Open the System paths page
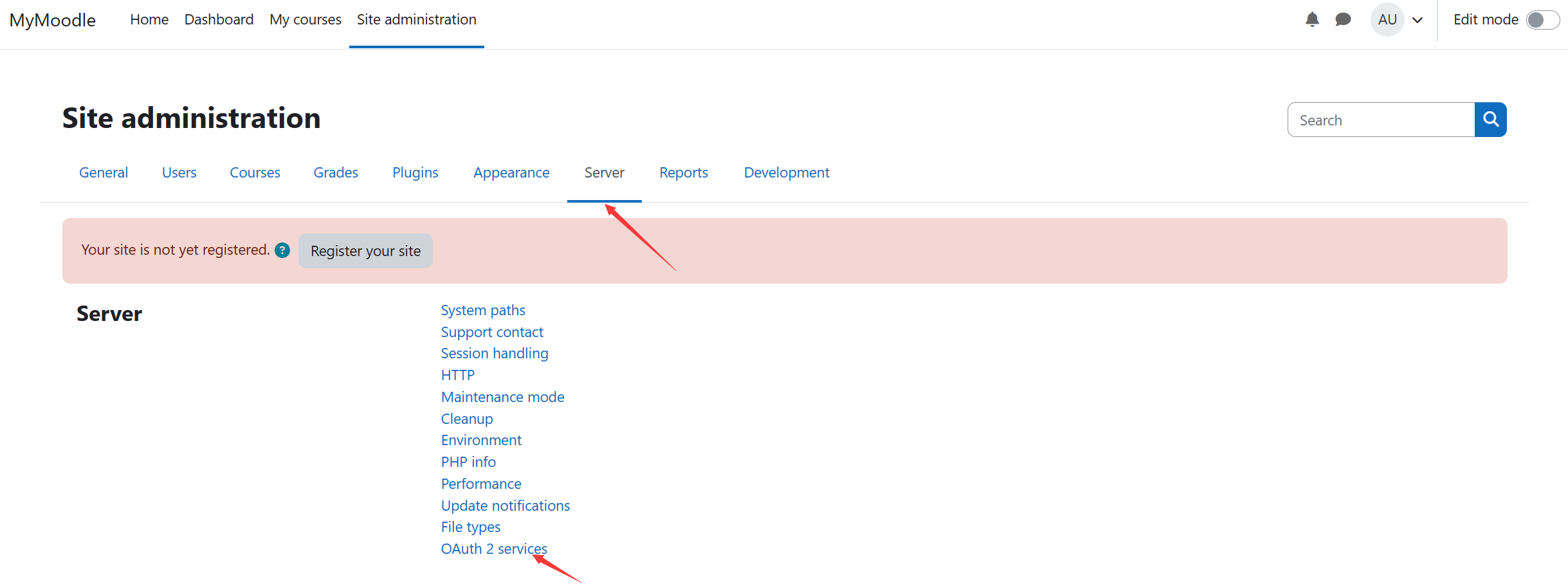The height and width of the screenshot is (586, 1568). (482, 310)
